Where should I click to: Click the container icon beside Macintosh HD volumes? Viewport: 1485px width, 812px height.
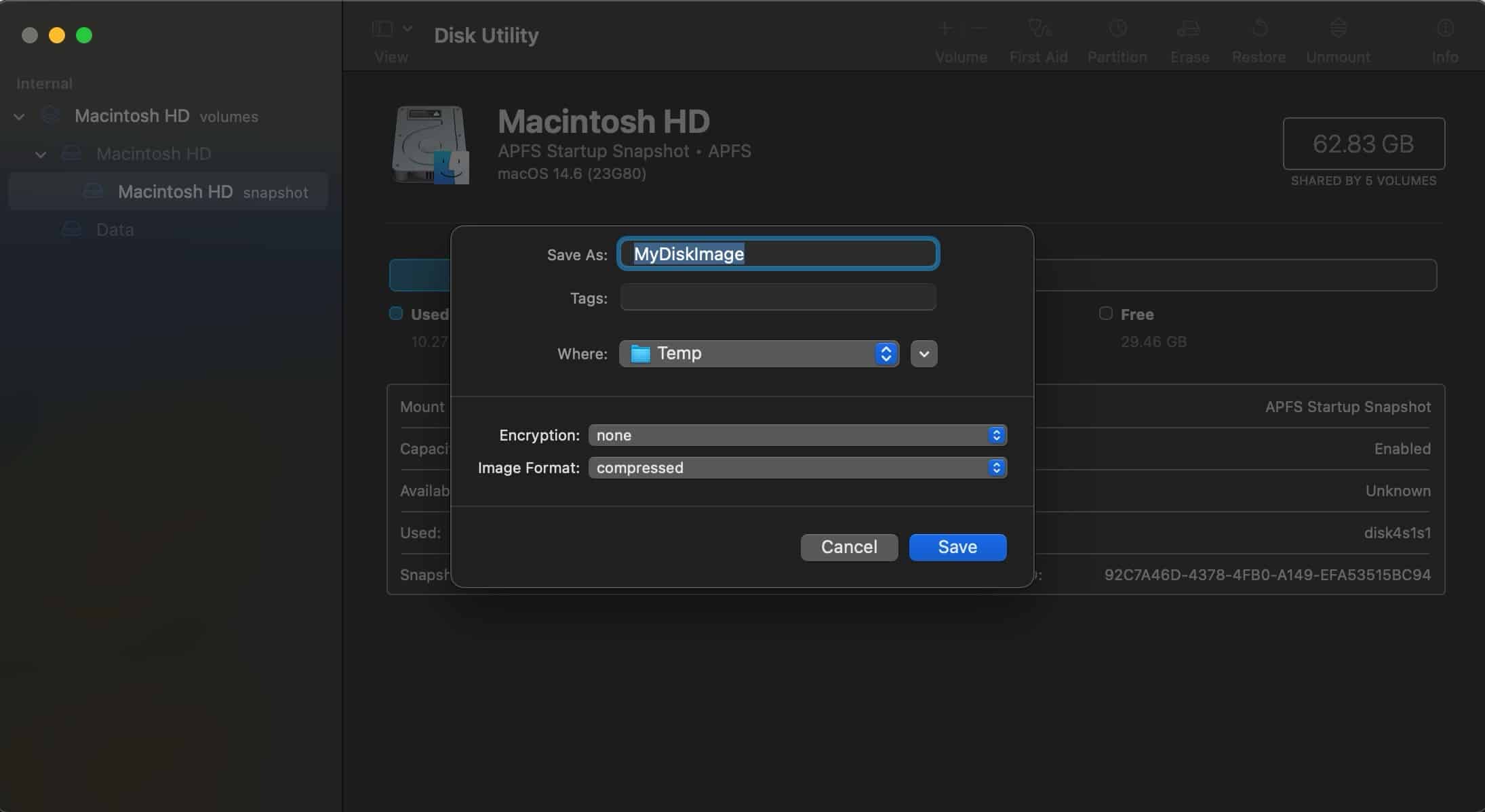50,115
